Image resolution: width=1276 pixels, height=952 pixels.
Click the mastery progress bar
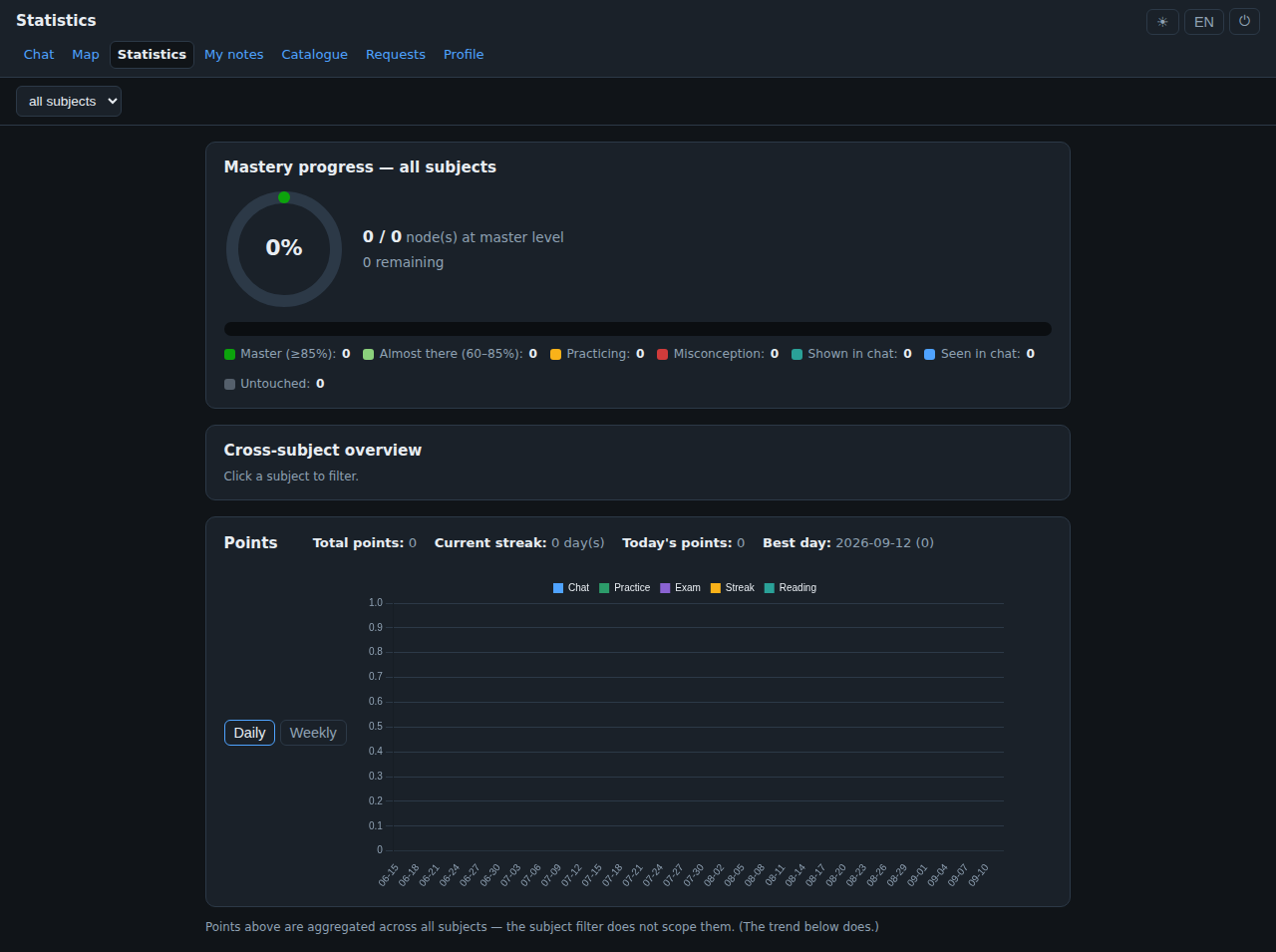[x=638, y=329]
